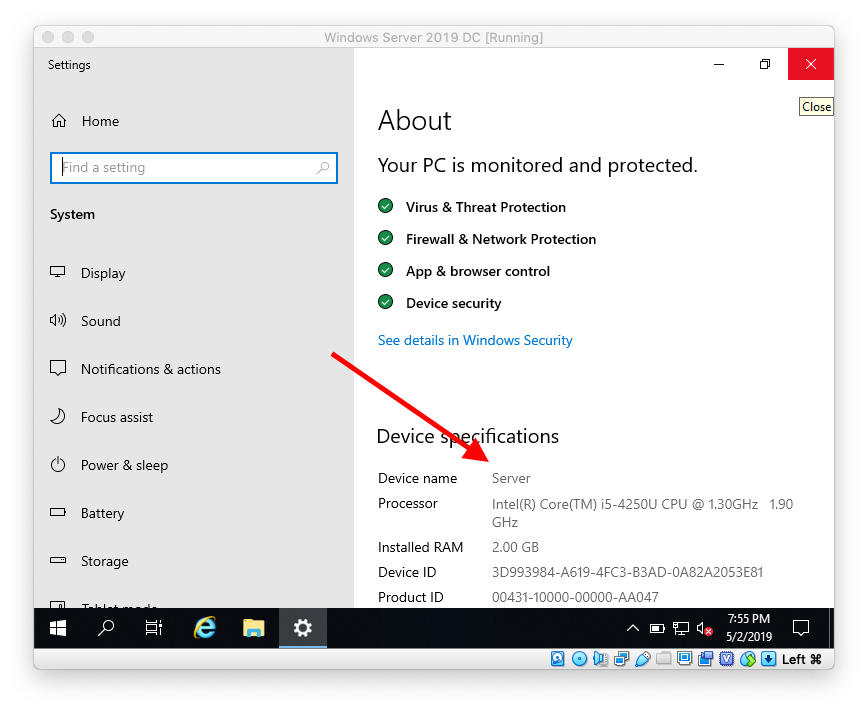Open Power & sleep settings
The width and height of the screenshot is (868, 711).
108,465
